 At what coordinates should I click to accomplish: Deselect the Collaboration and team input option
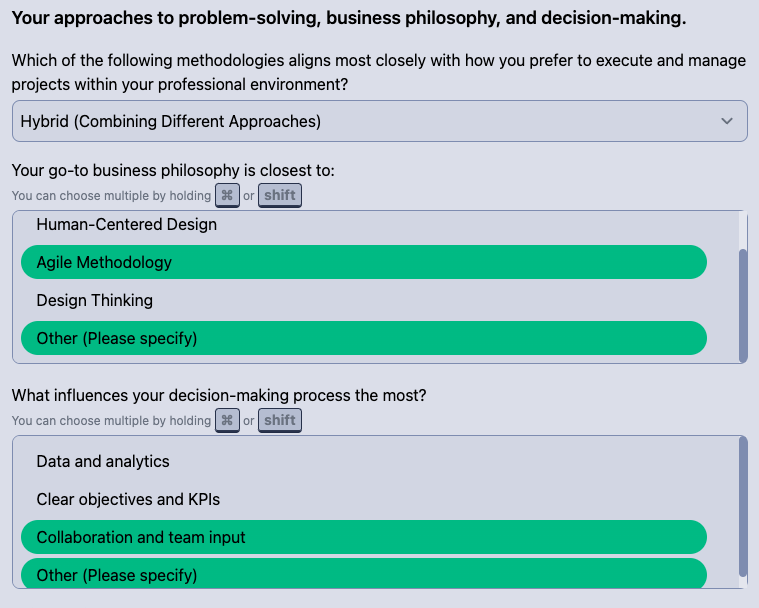363,537
